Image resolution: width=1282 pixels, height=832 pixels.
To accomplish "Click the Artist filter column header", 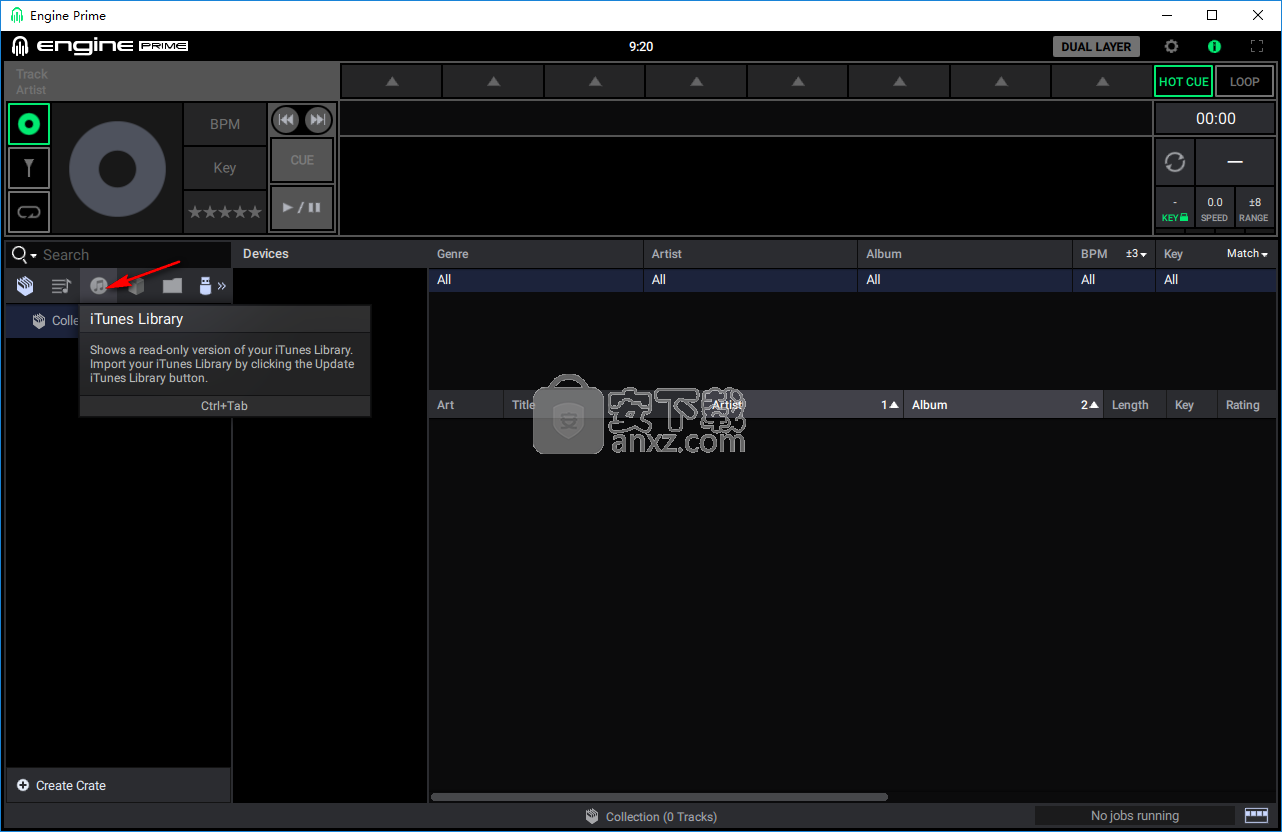I will pos(750,254).
